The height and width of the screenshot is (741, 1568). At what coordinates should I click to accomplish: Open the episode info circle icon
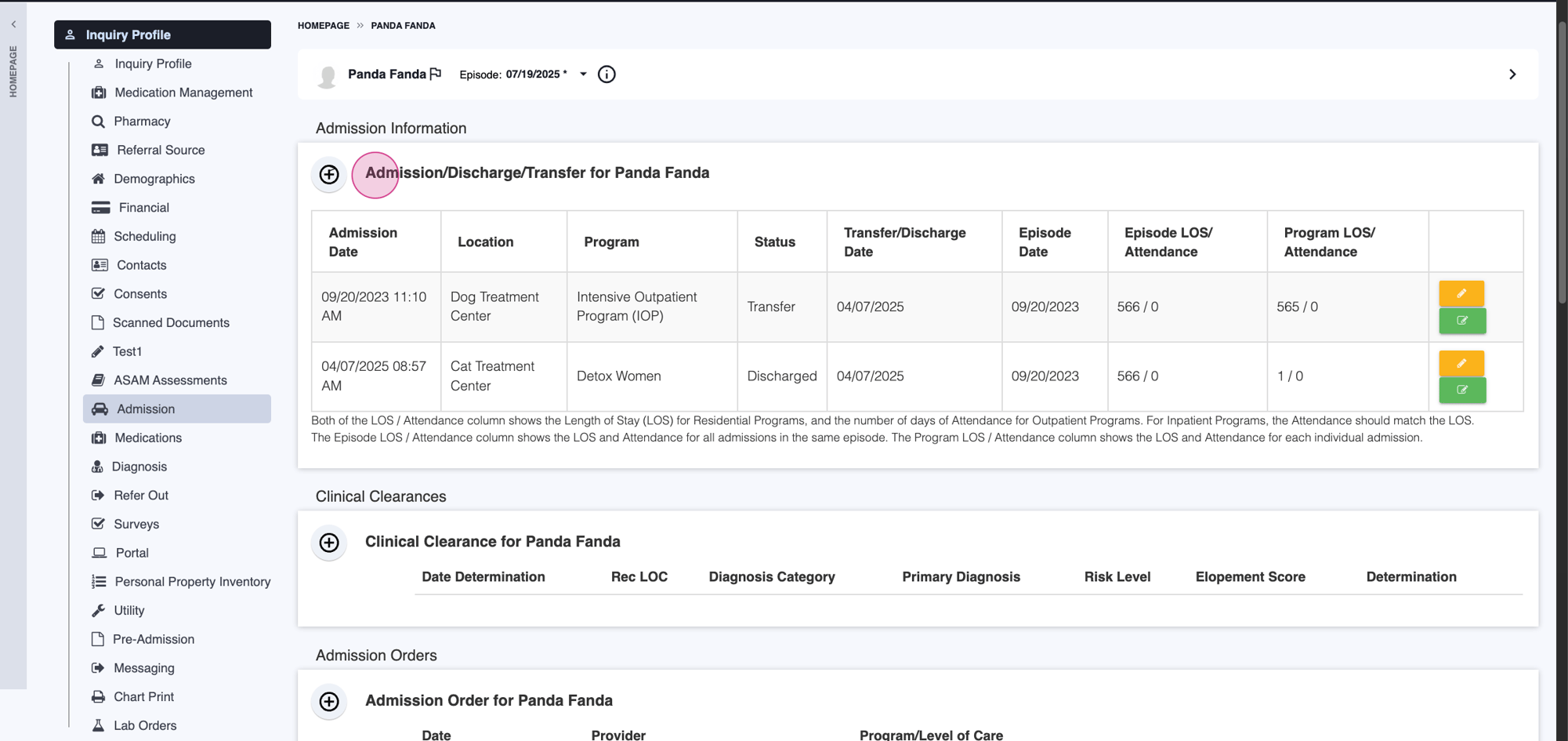[x=607, y=74]
